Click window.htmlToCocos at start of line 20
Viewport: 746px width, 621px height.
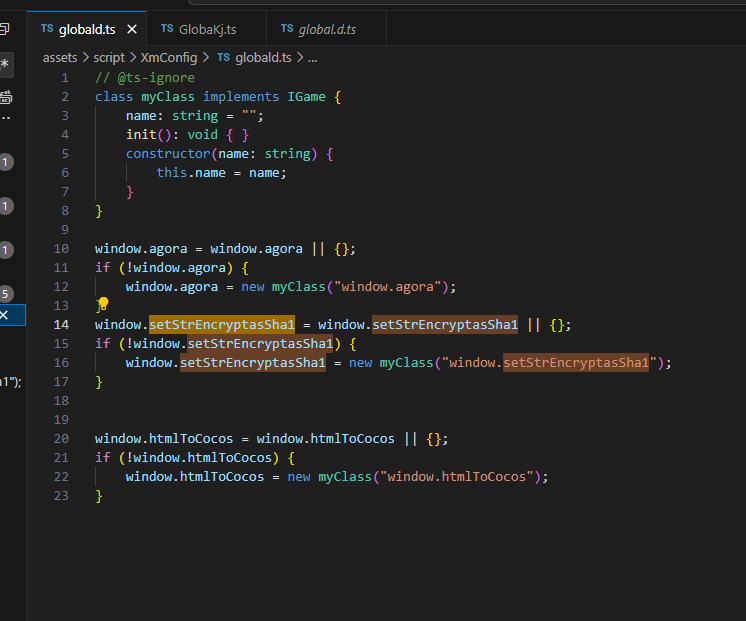(164, 439)
